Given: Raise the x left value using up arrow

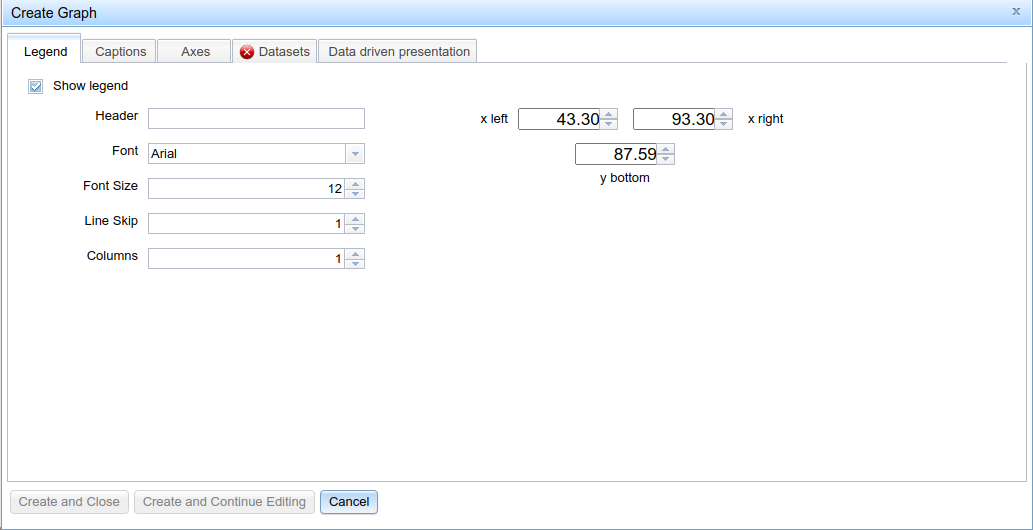Looking at the screenshot, I should coord(609,114).
